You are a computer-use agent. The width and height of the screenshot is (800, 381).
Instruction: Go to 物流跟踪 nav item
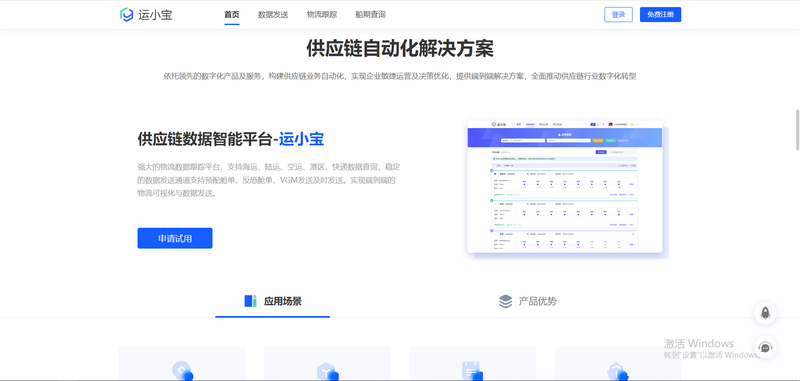[x=321, y=15]
